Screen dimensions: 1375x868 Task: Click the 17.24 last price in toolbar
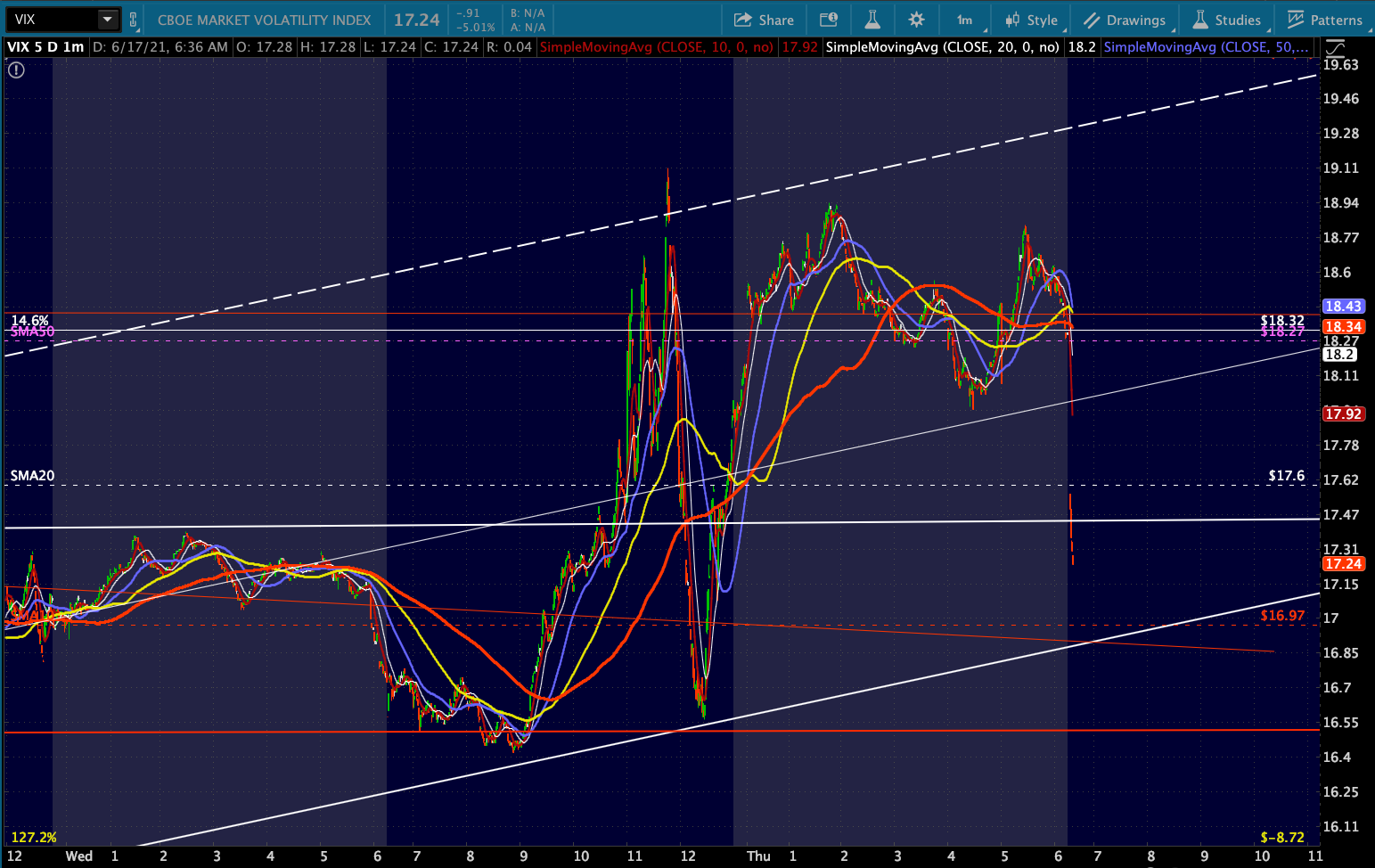(417, 20)
